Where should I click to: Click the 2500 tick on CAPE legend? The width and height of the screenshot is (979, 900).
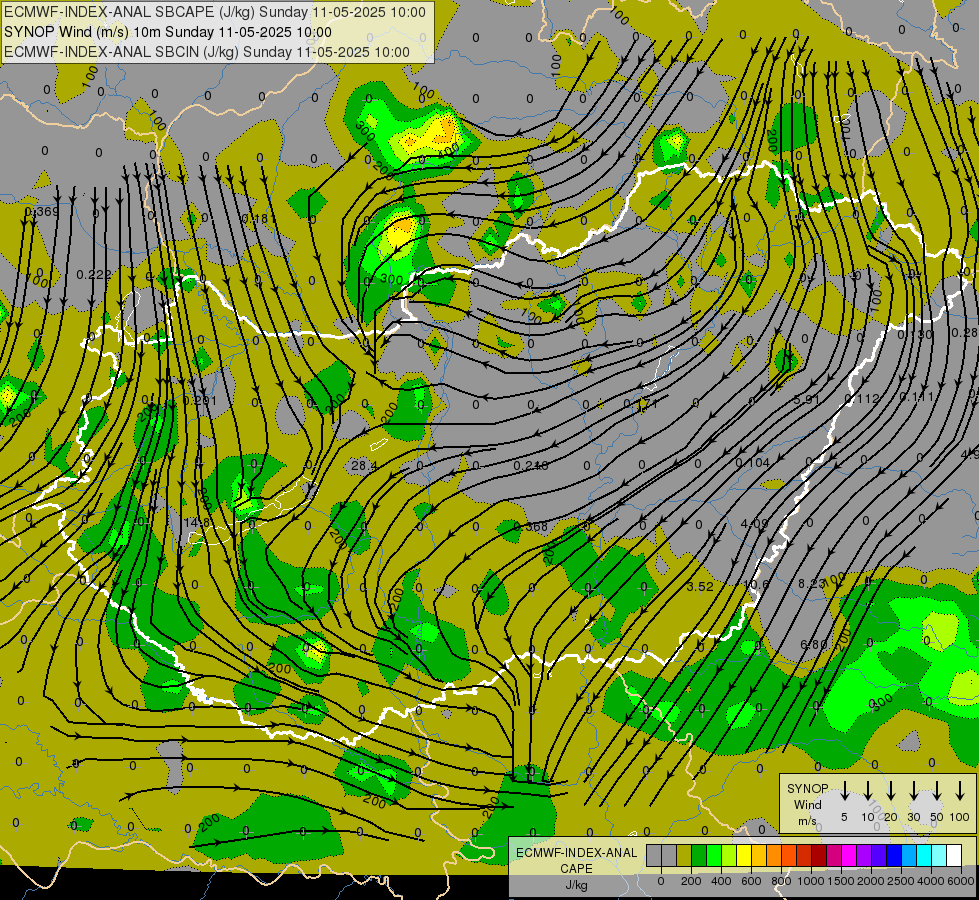tap(902, 881)
